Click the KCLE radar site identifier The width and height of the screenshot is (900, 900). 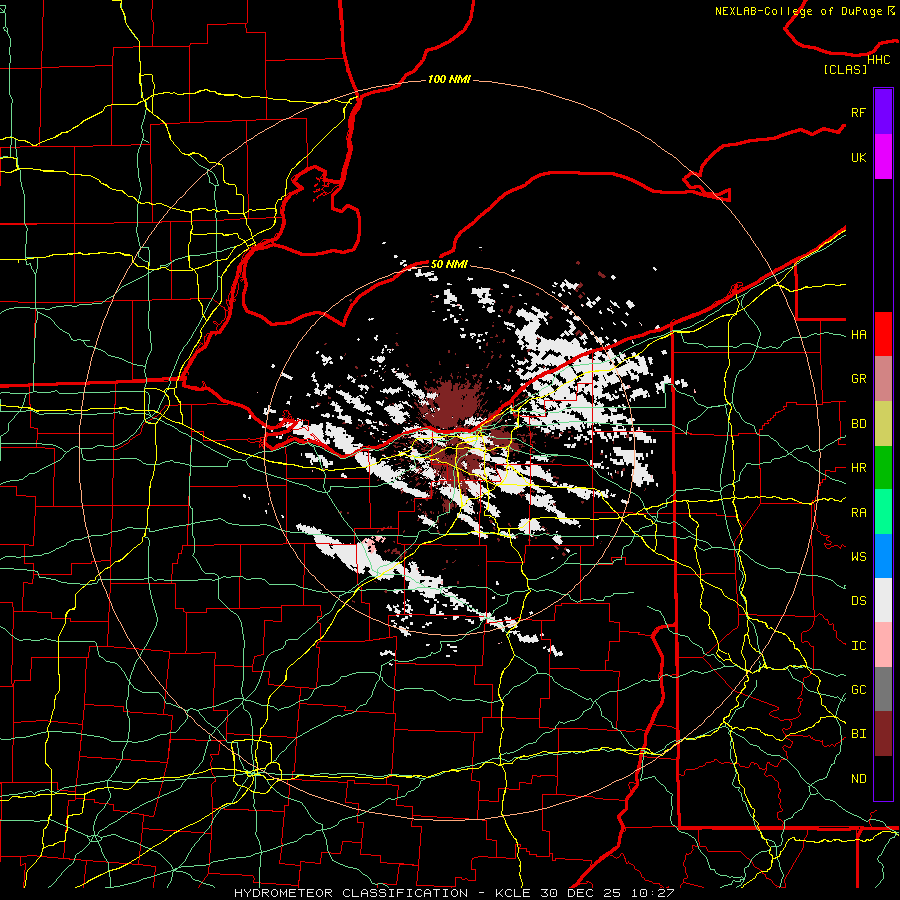click(x=513, y=893)
